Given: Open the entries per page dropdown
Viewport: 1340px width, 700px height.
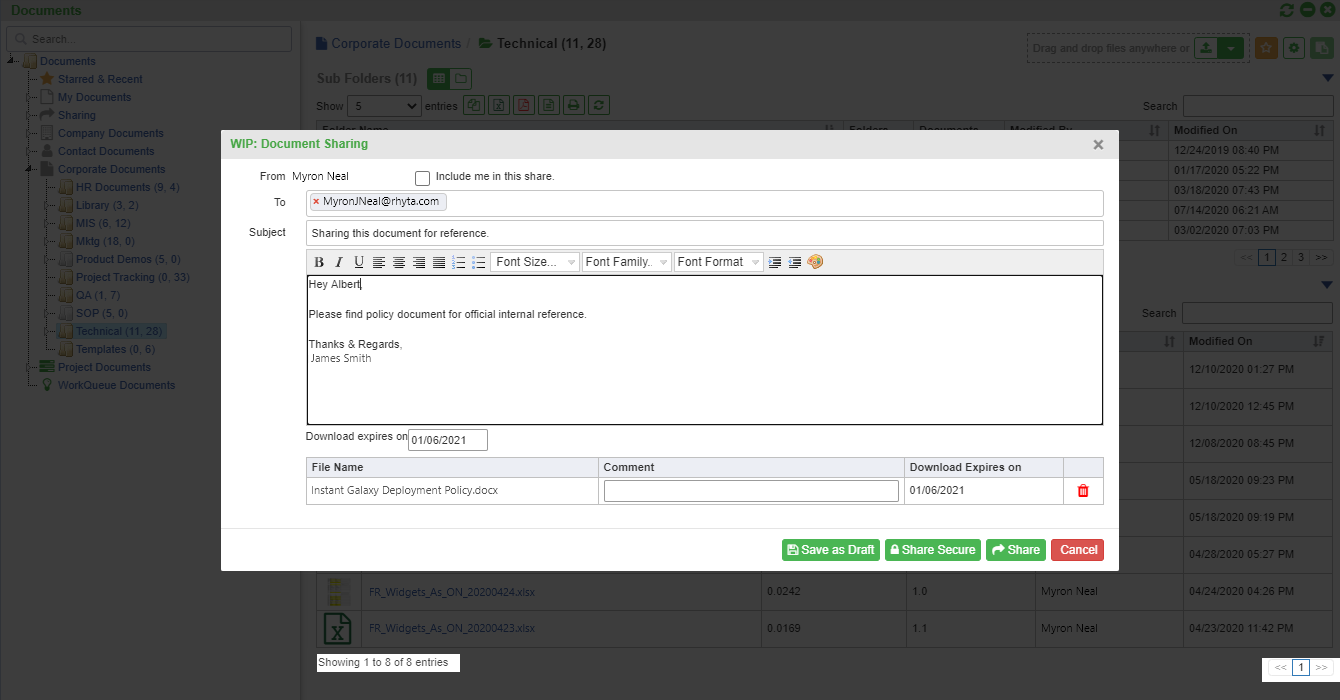Looking at the screenshot, I should click(384, 105).
